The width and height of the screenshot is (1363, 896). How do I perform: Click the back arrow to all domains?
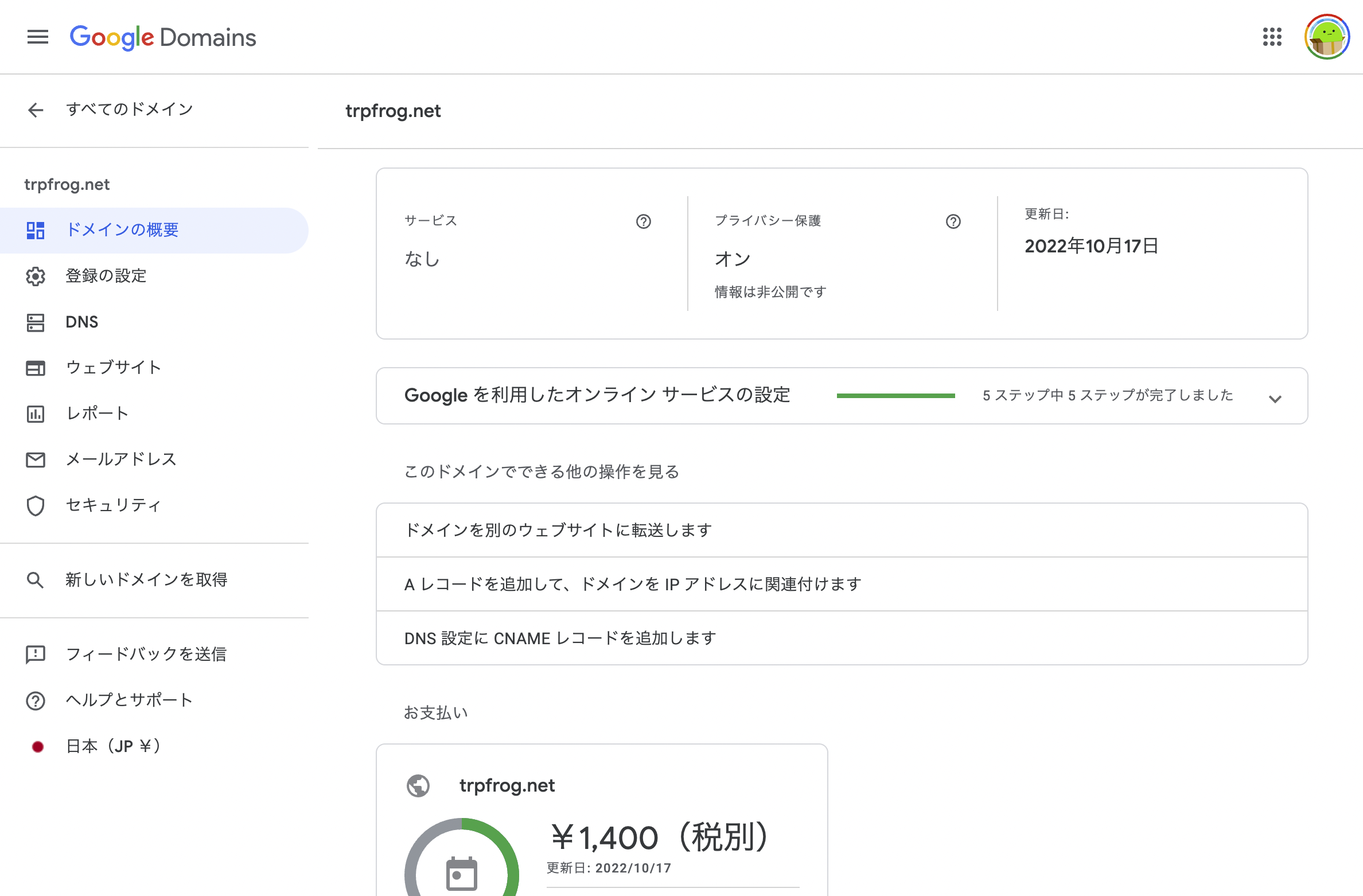point(36,110)
